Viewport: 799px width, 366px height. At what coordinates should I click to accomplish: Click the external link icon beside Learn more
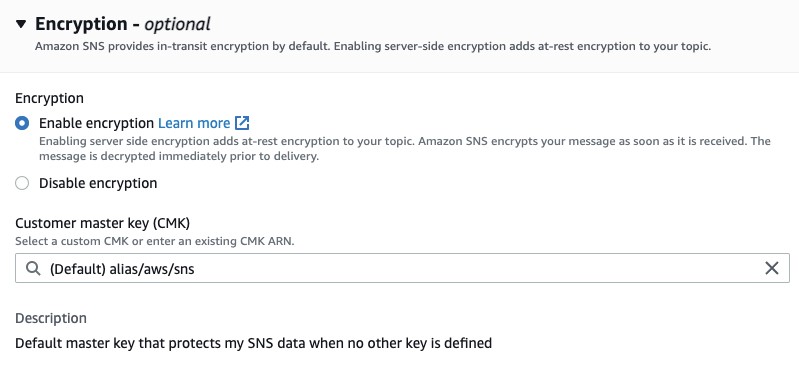click(242, 123)
